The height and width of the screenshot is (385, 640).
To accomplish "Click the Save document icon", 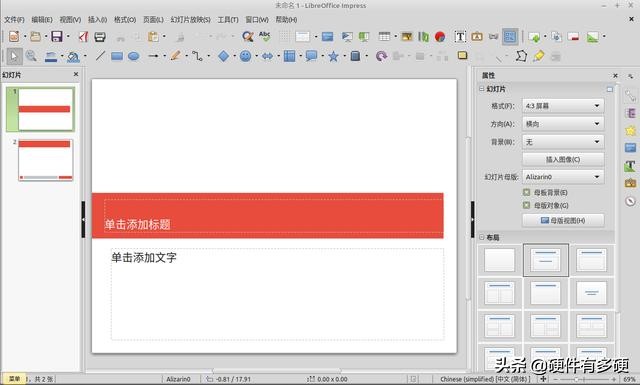I will click(x=57, y=36).
